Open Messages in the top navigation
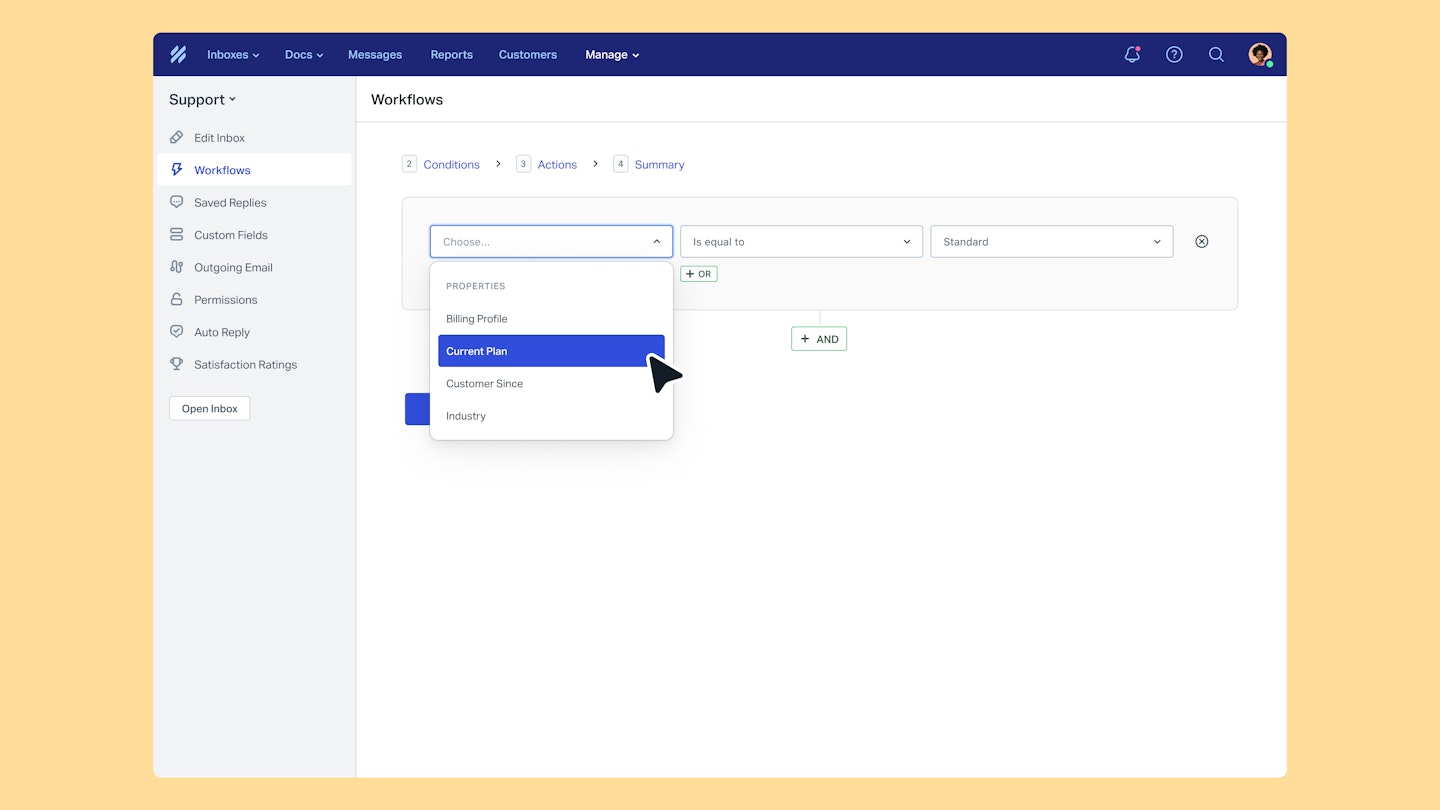Screen dimensions: 1440x810 point(375,55)
